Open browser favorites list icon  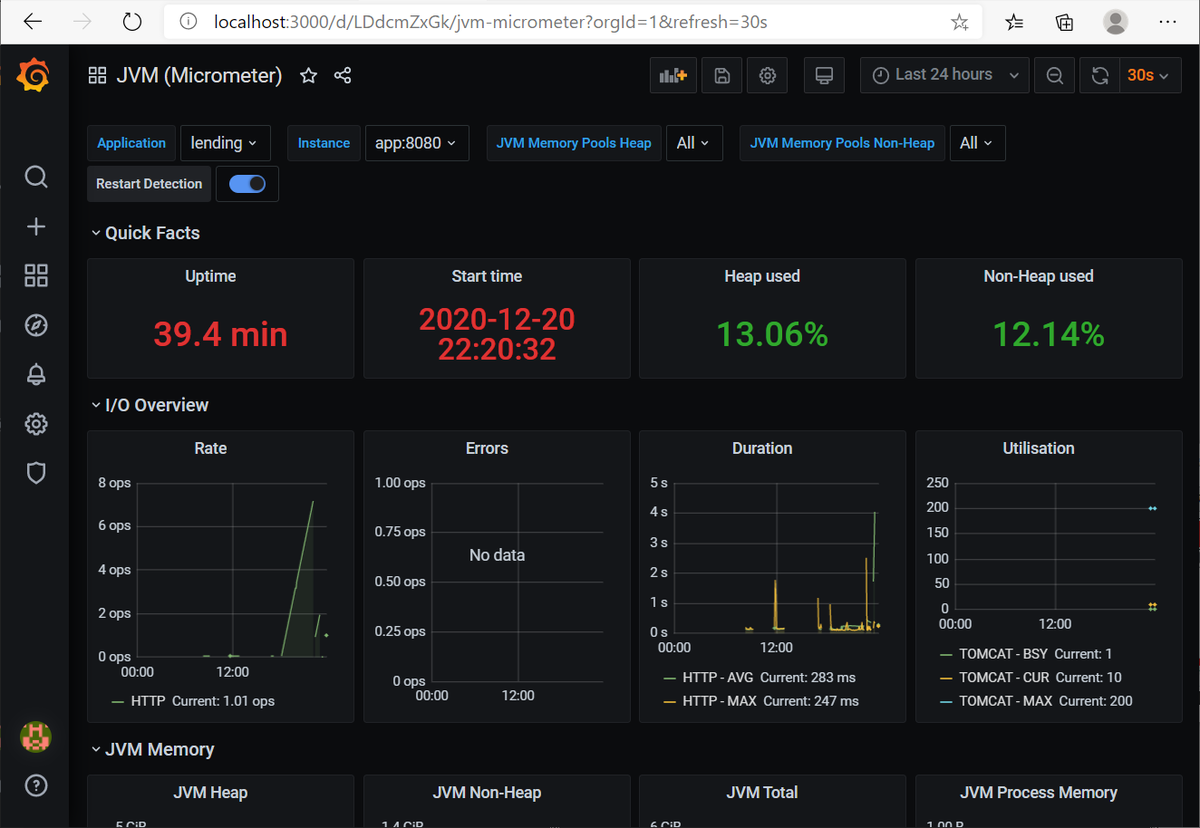tap(1014, 22)
